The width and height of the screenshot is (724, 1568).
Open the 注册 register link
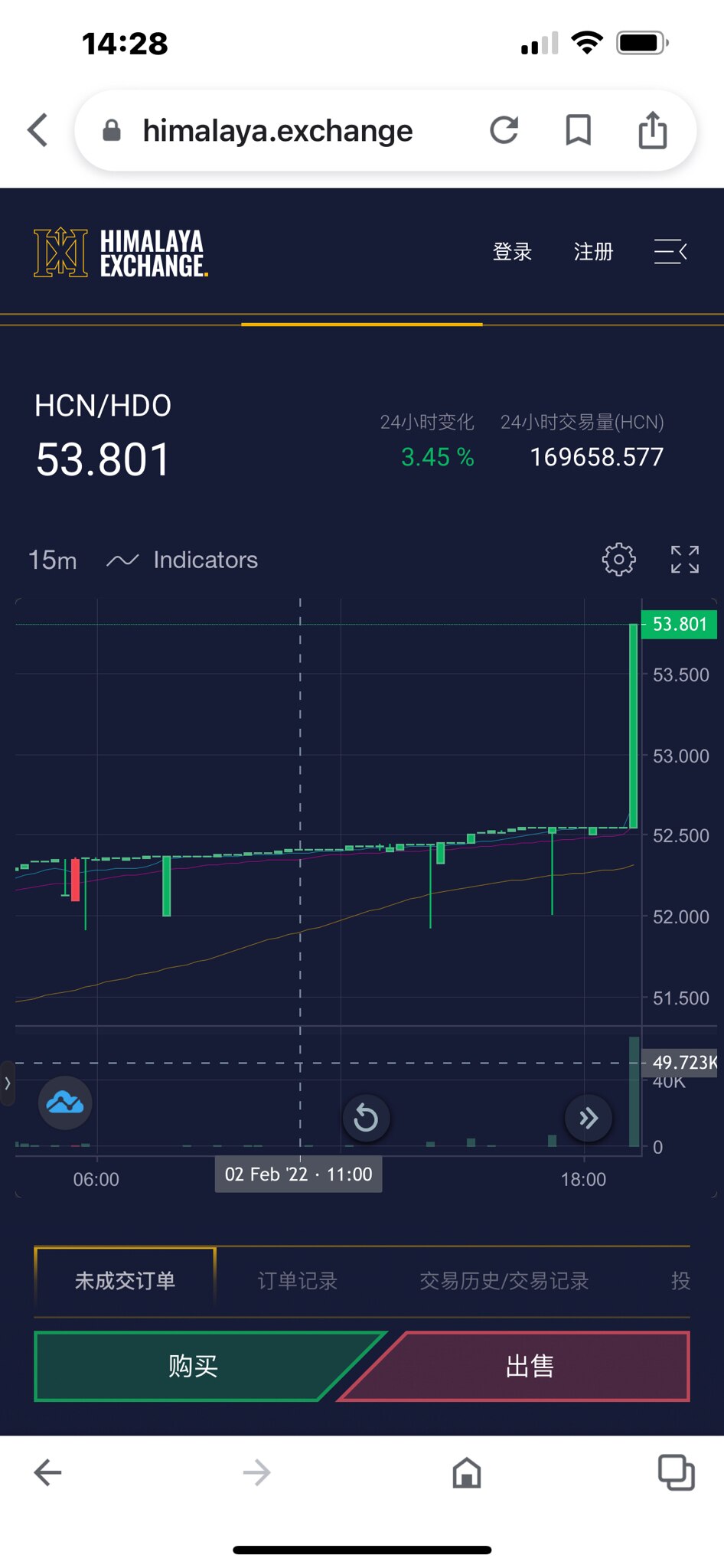[x=594, y=252]
